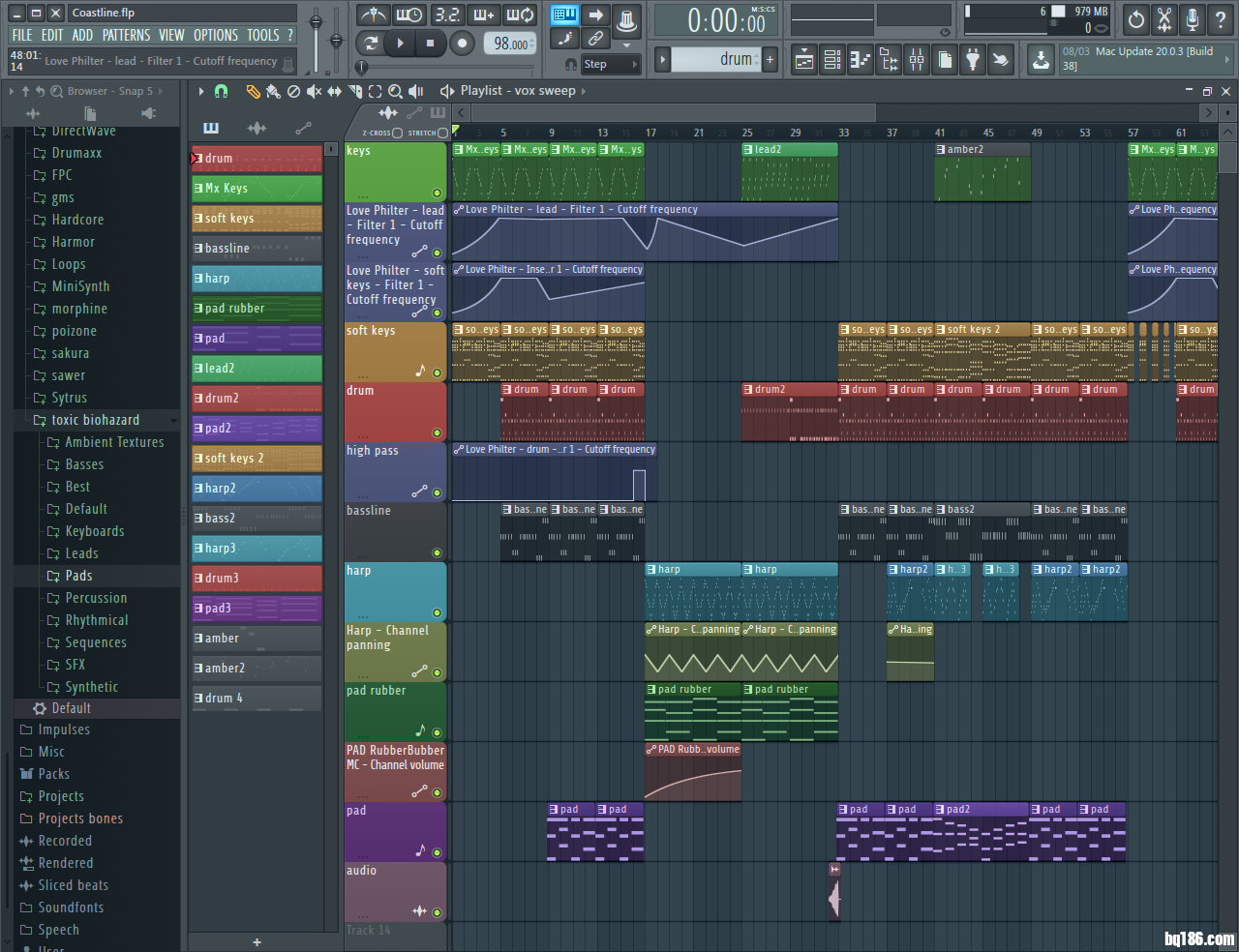This screenshot has height=952, width=1239.
Task: Select the Delete tool in playlist
Action: click(293, 91)
